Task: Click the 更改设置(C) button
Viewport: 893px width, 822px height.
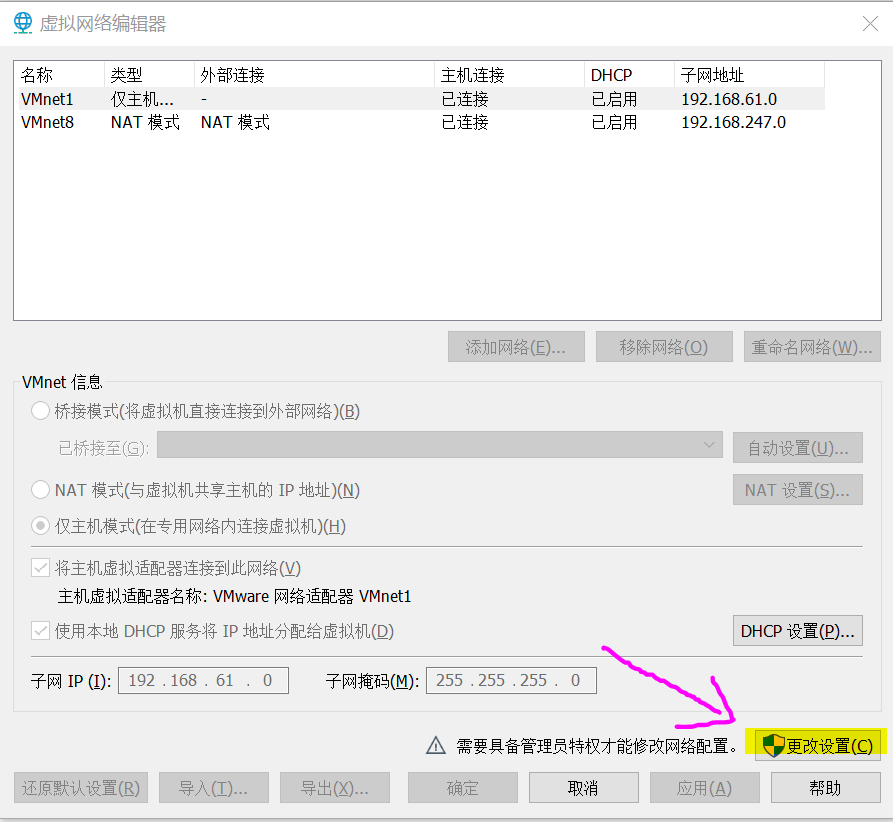Action: click(x=818, y=745)
